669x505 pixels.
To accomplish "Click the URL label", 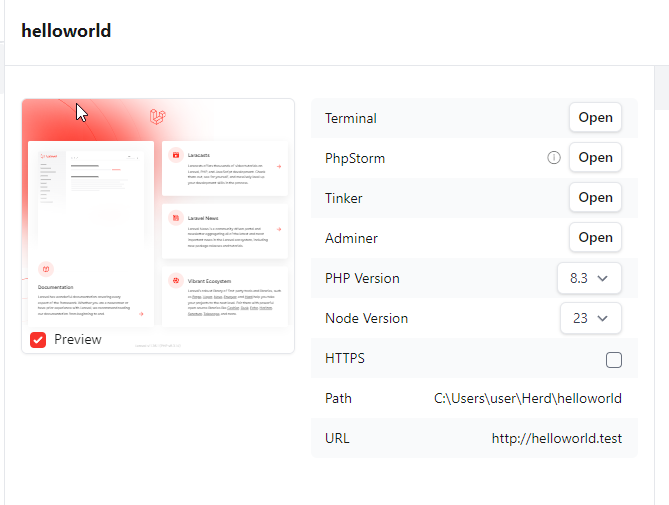I will [x=337, y=438].
